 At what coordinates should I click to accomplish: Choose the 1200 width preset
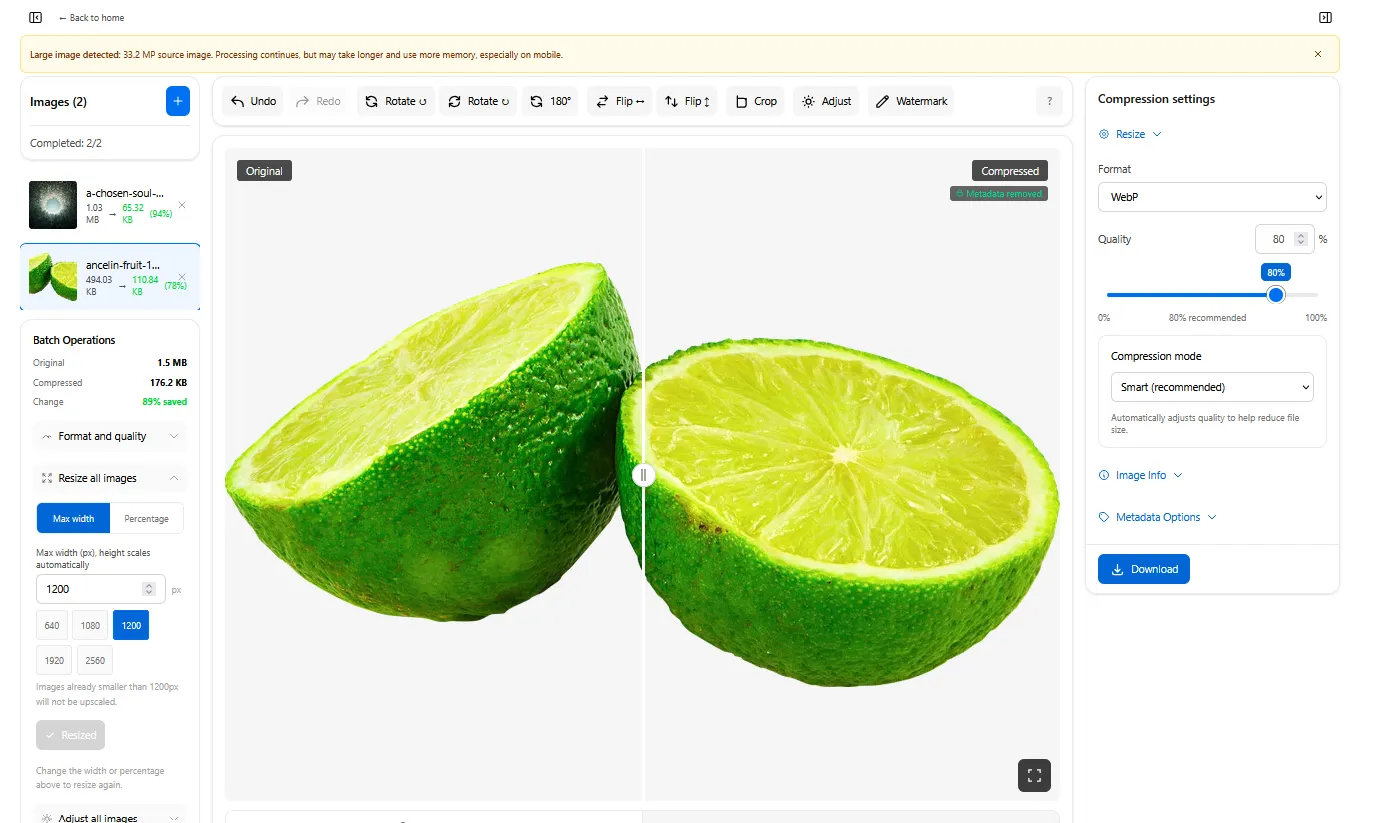coord(131,625)
